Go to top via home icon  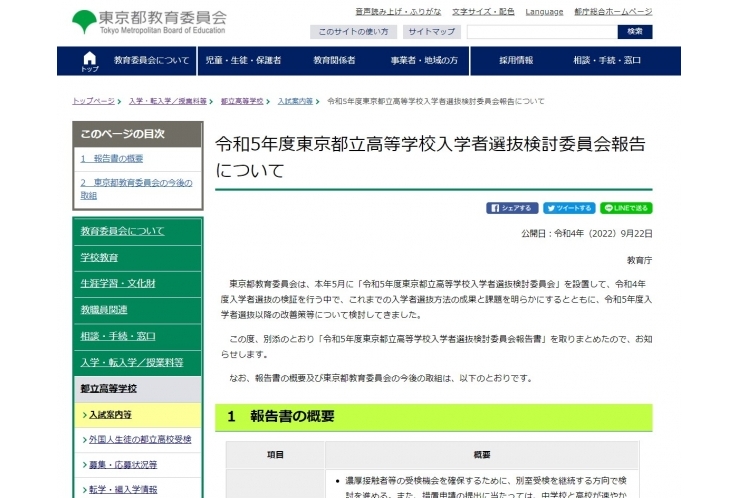[90, 62]
